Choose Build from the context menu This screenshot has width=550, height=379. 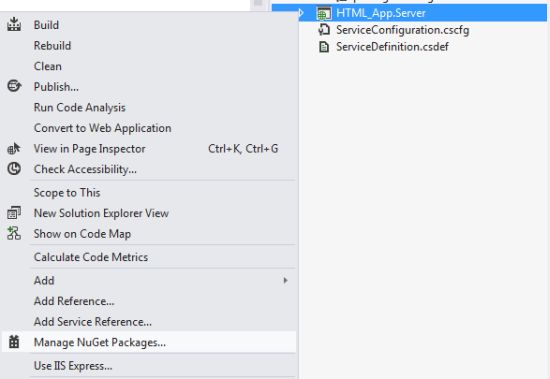(149, 25)
